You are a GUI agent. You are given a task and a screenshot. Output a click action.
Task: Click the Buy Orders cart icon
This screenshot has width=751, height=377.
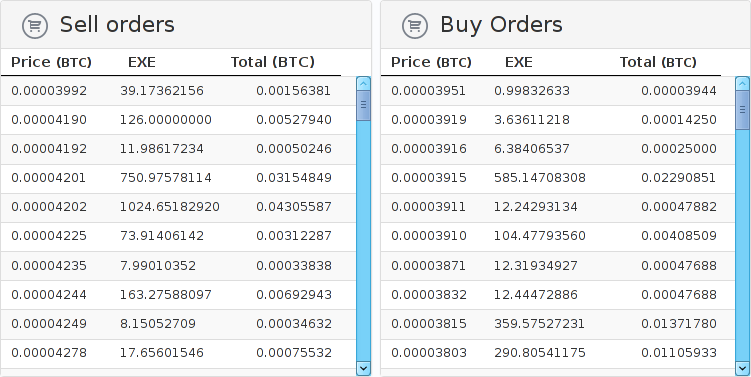[415, 25]
